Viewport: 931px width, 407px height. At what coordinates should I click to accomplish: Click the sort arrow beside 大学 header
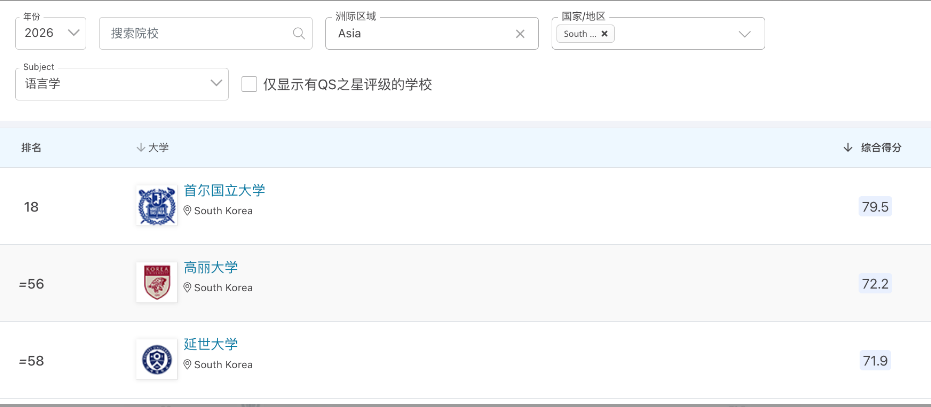pos(140,147)
